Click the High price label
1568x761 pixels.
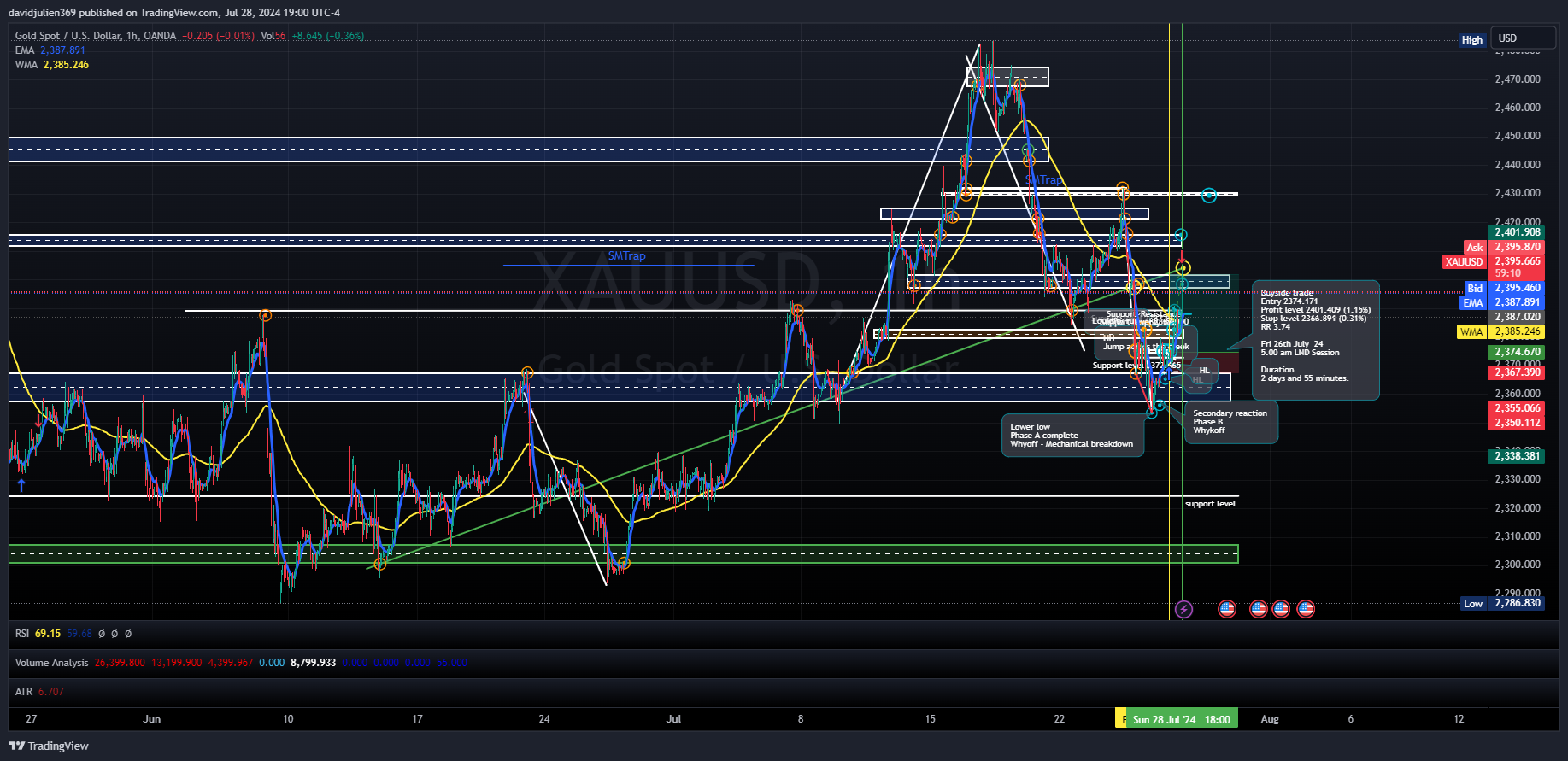pyautogui.click(x=1472, y=40)
